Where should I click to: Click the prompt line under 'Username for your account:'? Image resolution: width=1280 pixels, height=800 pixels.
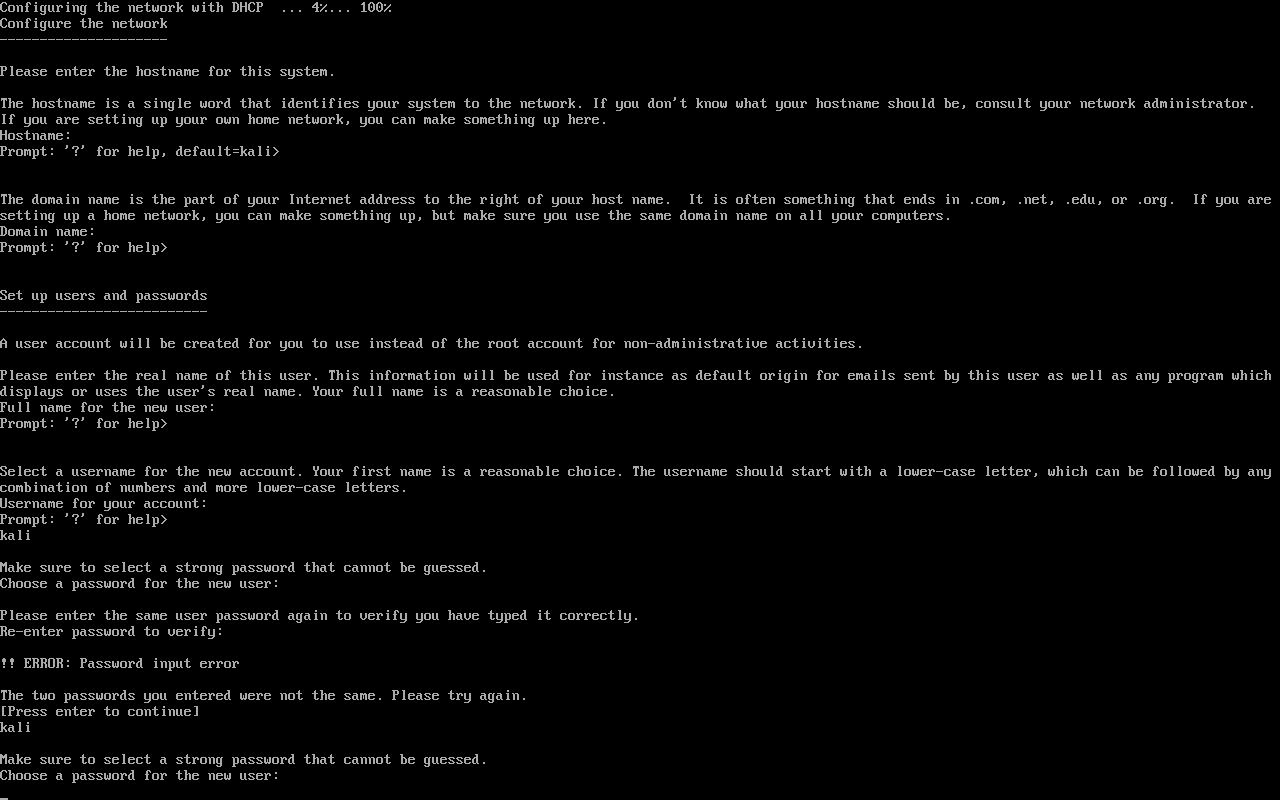84,520
